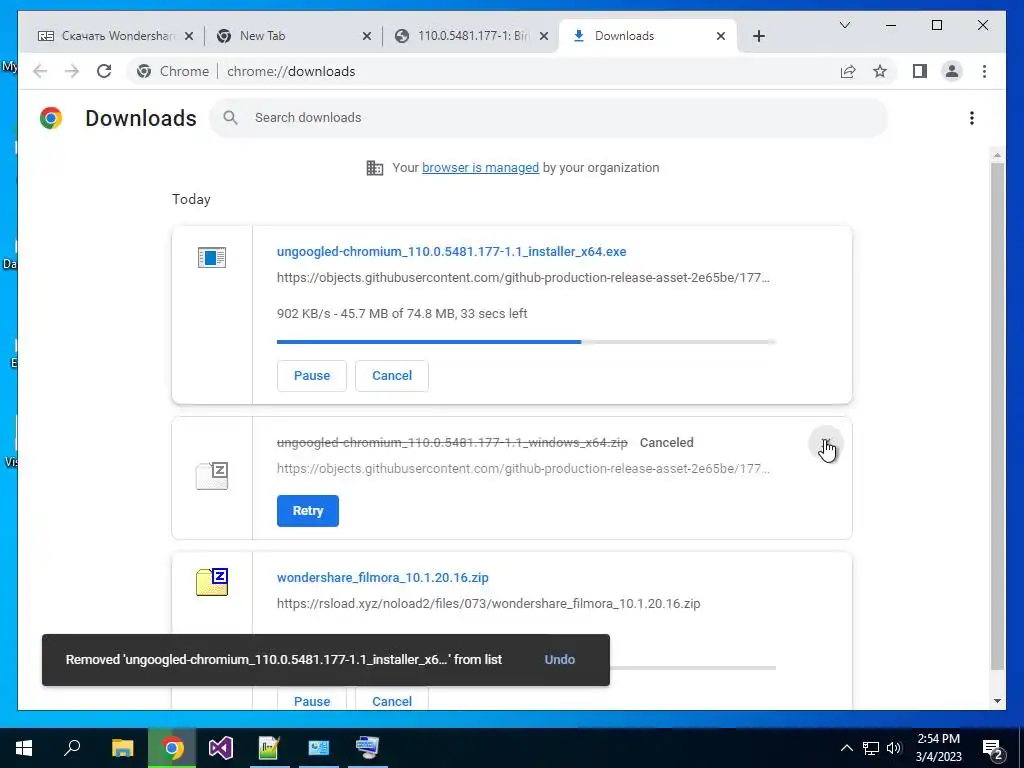
Task: Show hidden system tray icons
Action: pyautogui.click(x=846, y=748)
